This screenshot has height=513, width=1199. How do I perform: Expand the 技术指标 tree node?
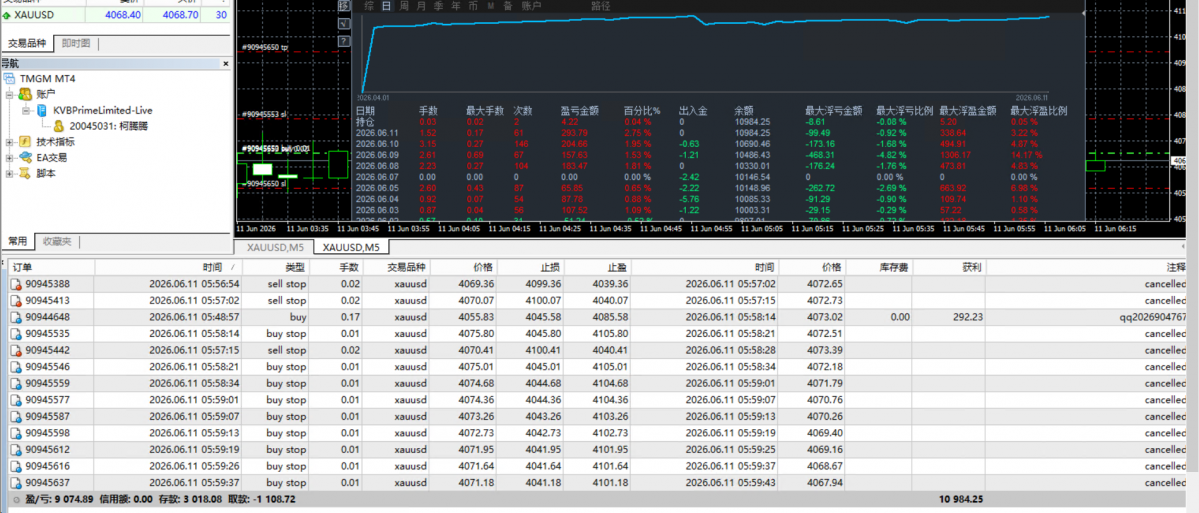click(x=9, y=142)
